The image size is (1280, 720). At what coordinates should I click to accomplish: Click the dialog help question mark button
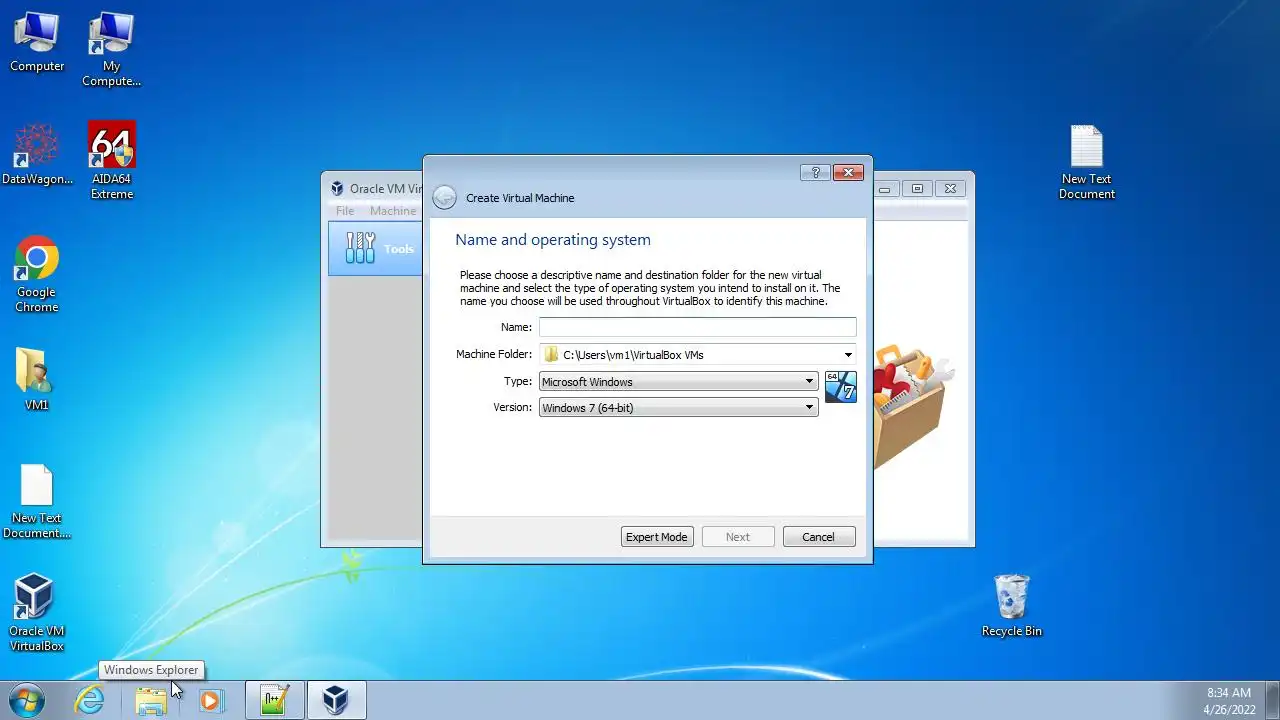[815, 173]
